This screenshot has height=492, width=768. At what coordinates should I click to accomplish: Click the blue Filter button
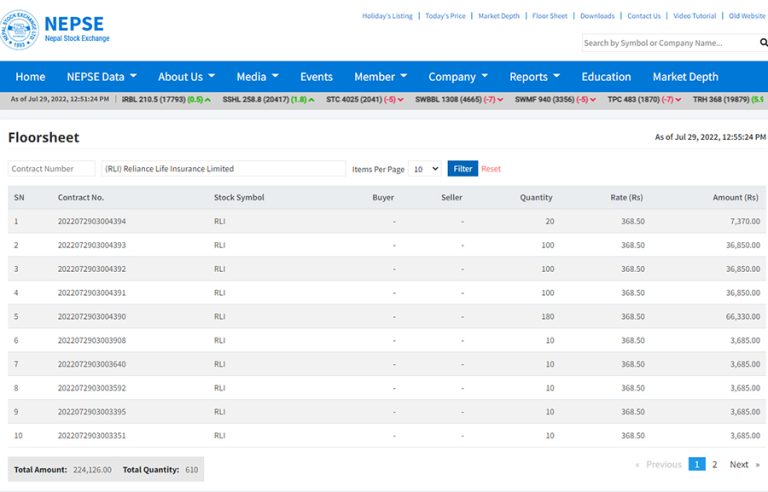click(462, 169)
